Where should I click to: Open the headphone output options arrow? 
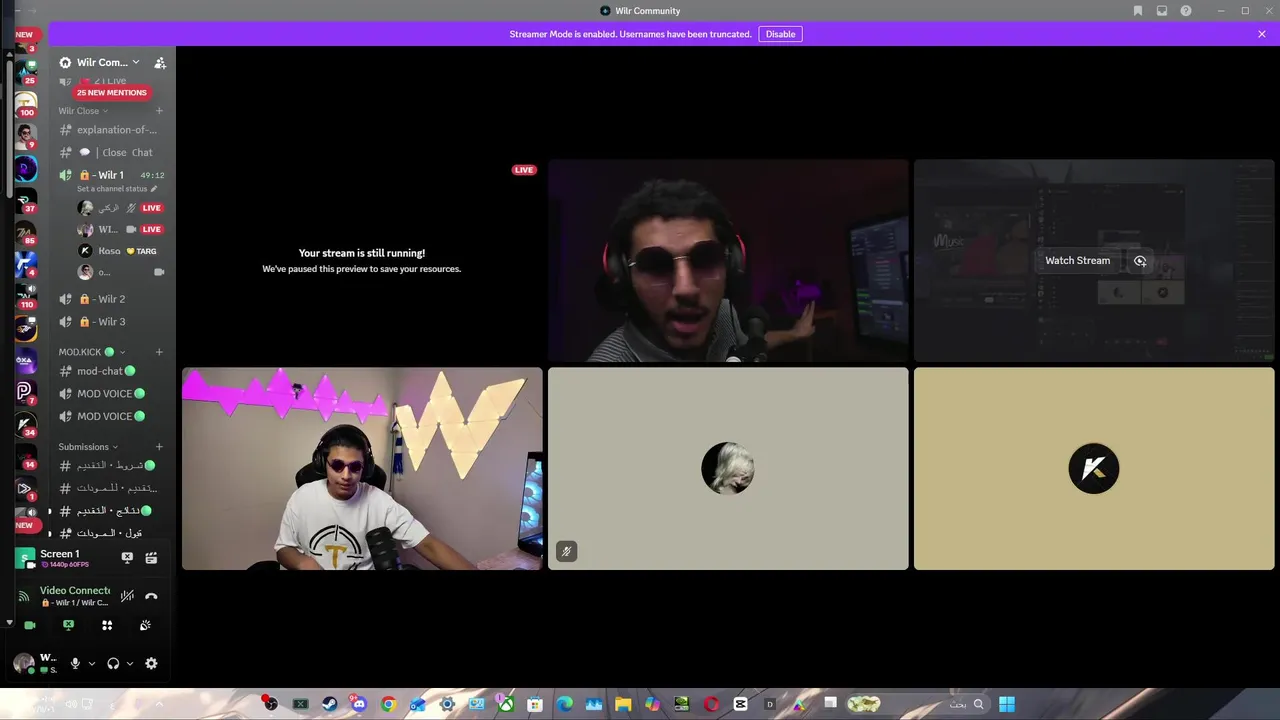(130, 663)
